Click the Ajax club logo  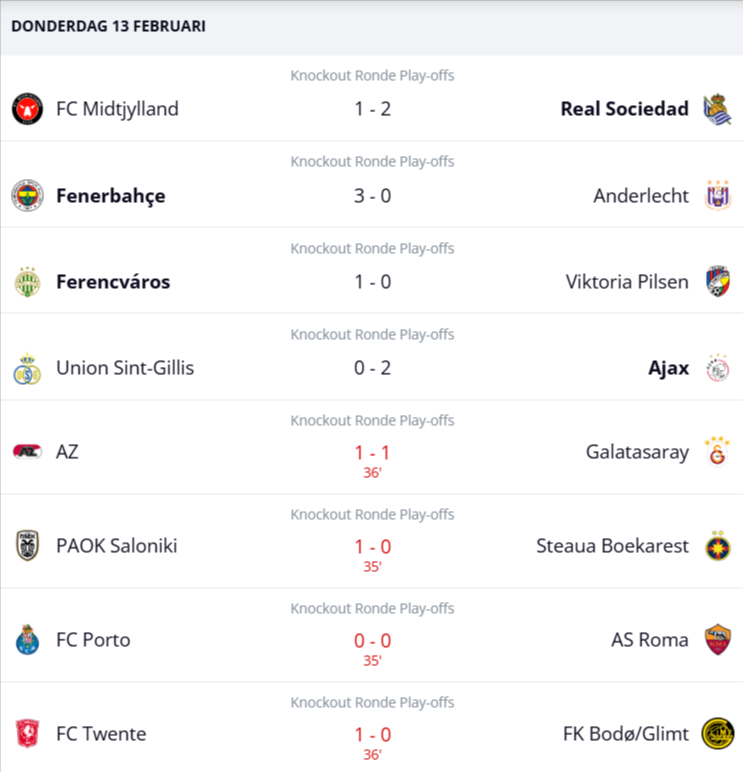717,368
